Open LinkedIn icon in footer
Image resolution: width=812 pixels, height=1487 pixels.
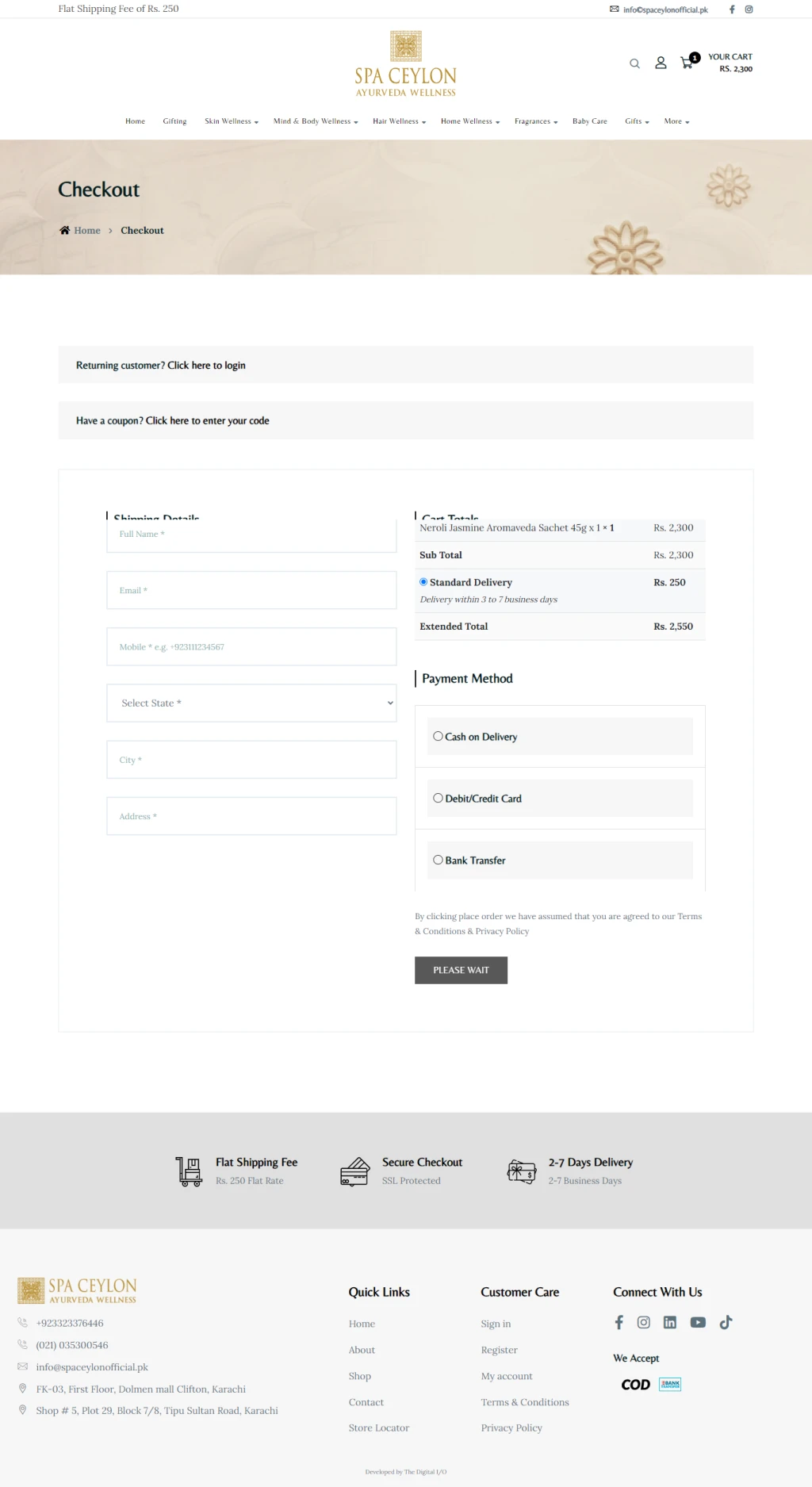(670, 1322)
